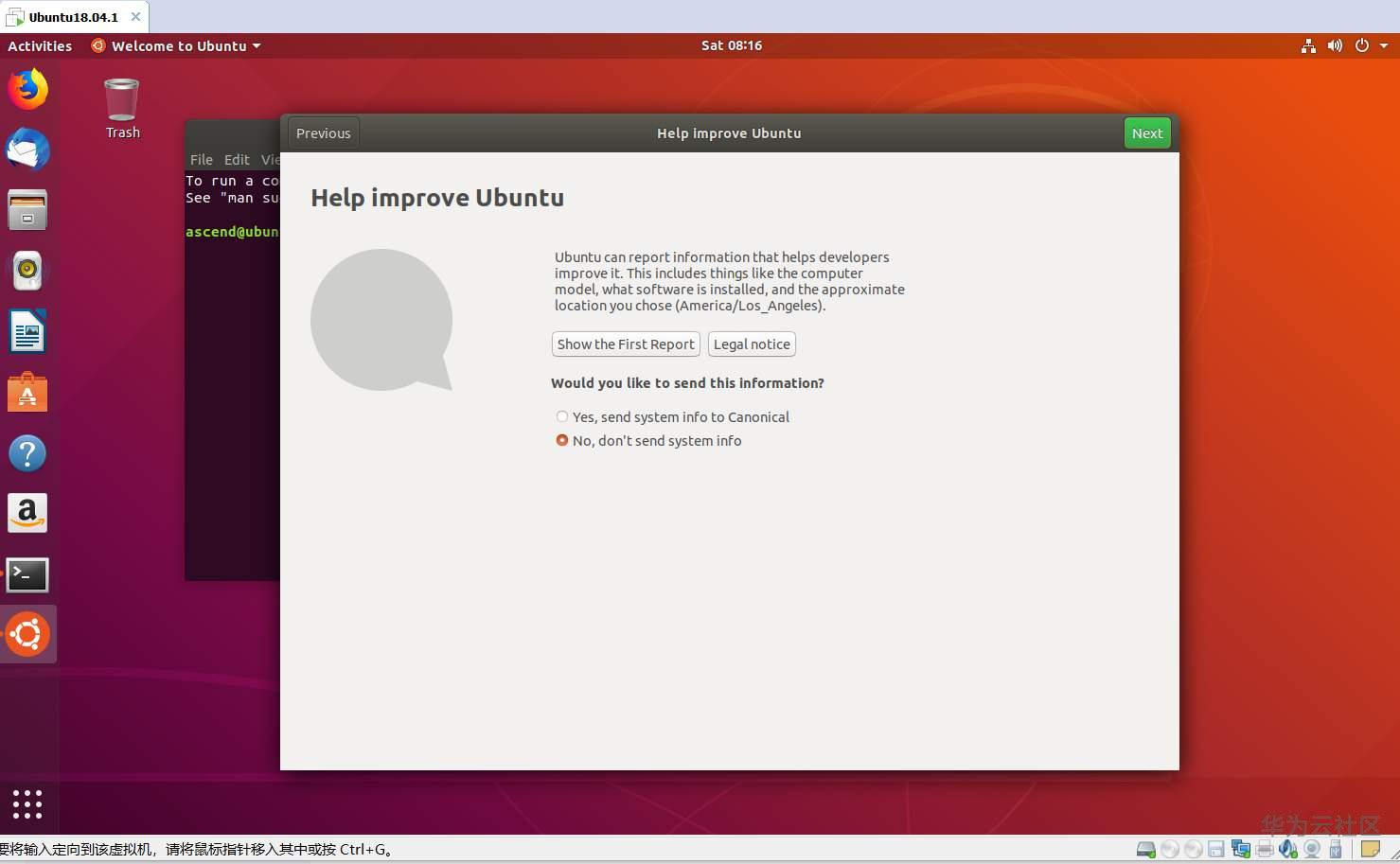This screenshot has width=1400, height=864.
Task: Open the Trash on the desktop
Action: 122,108
